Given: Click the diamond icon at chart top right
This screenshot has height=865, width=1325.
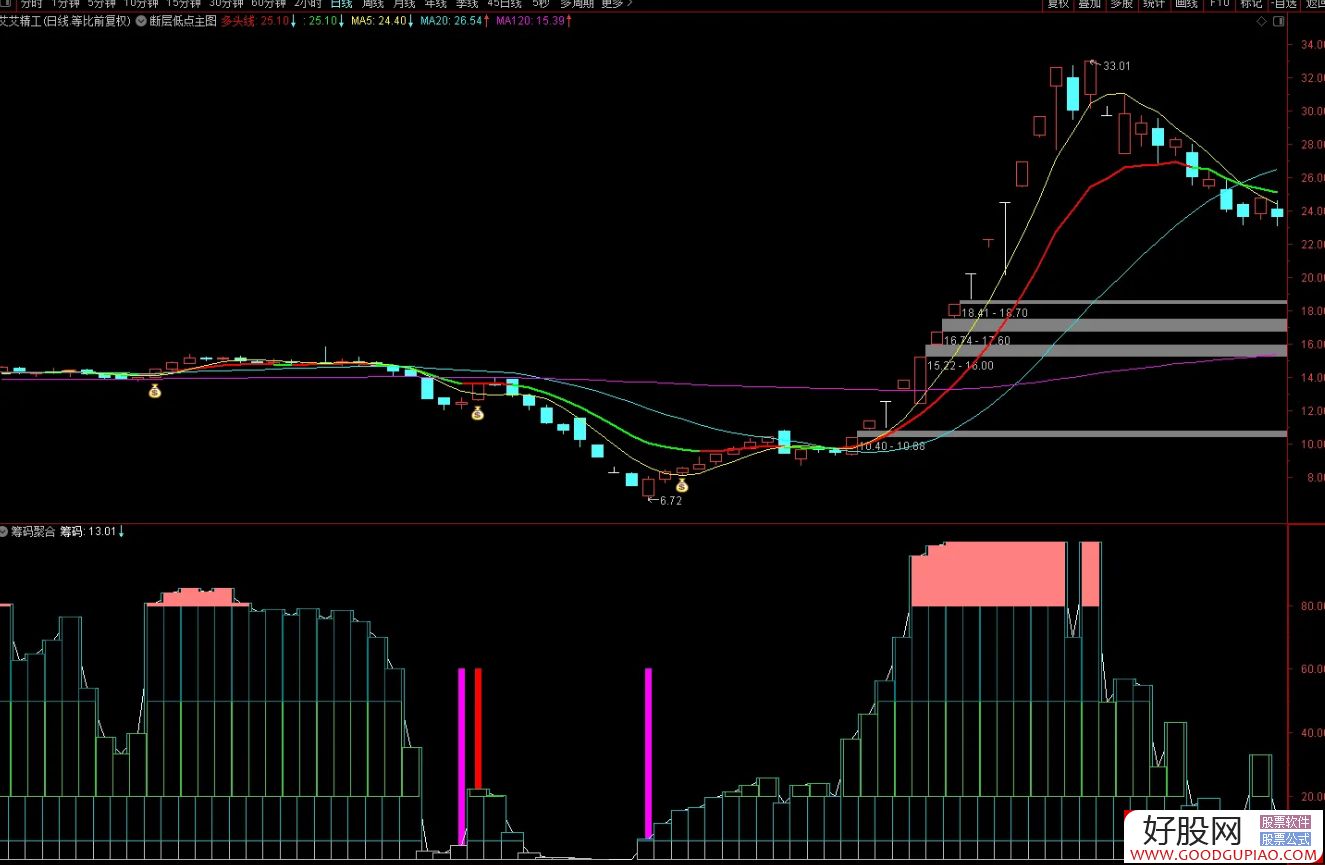Looking at the screenshot, I should 1263,20.
